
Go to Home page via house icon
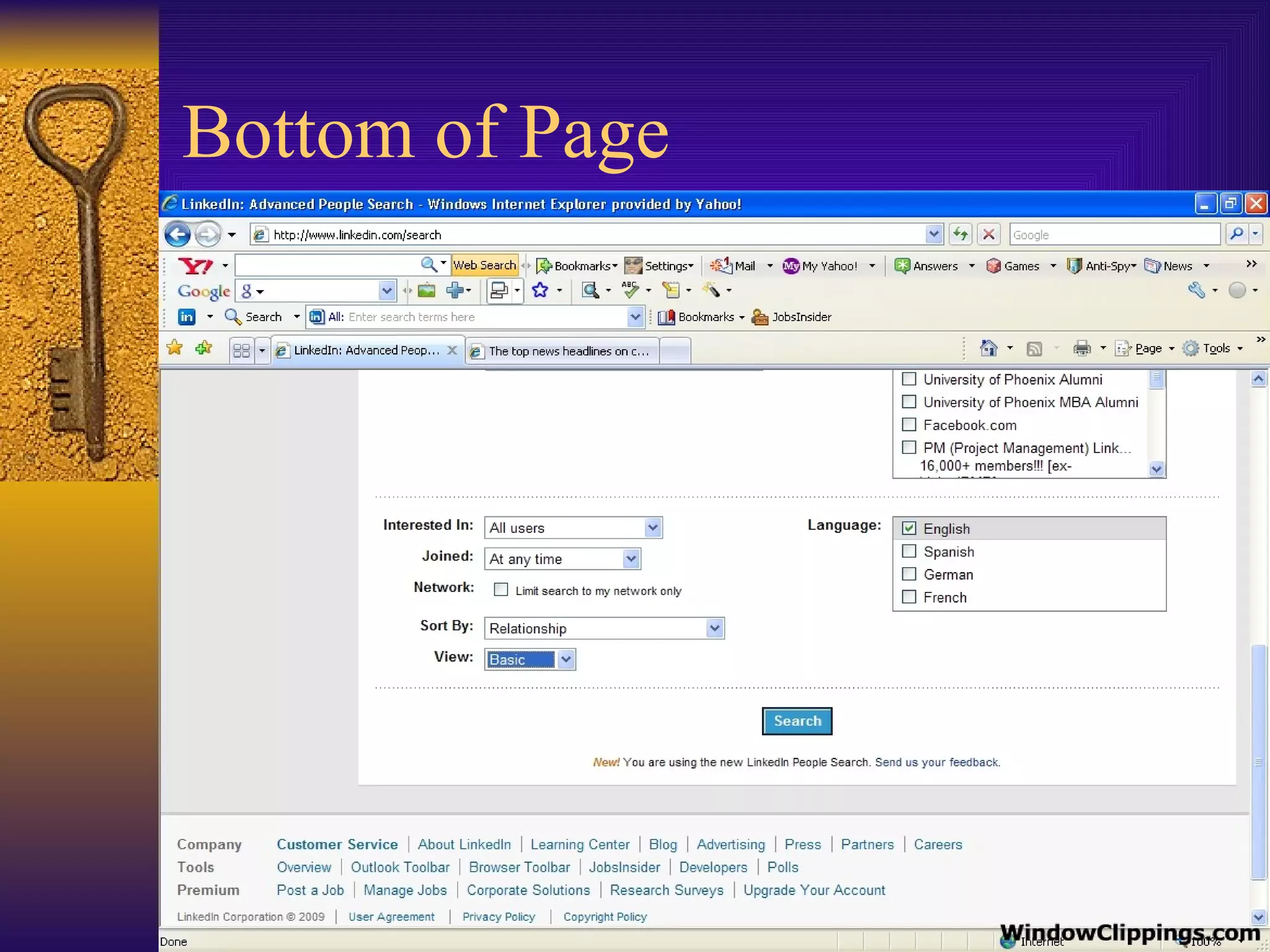click(988, 348)
